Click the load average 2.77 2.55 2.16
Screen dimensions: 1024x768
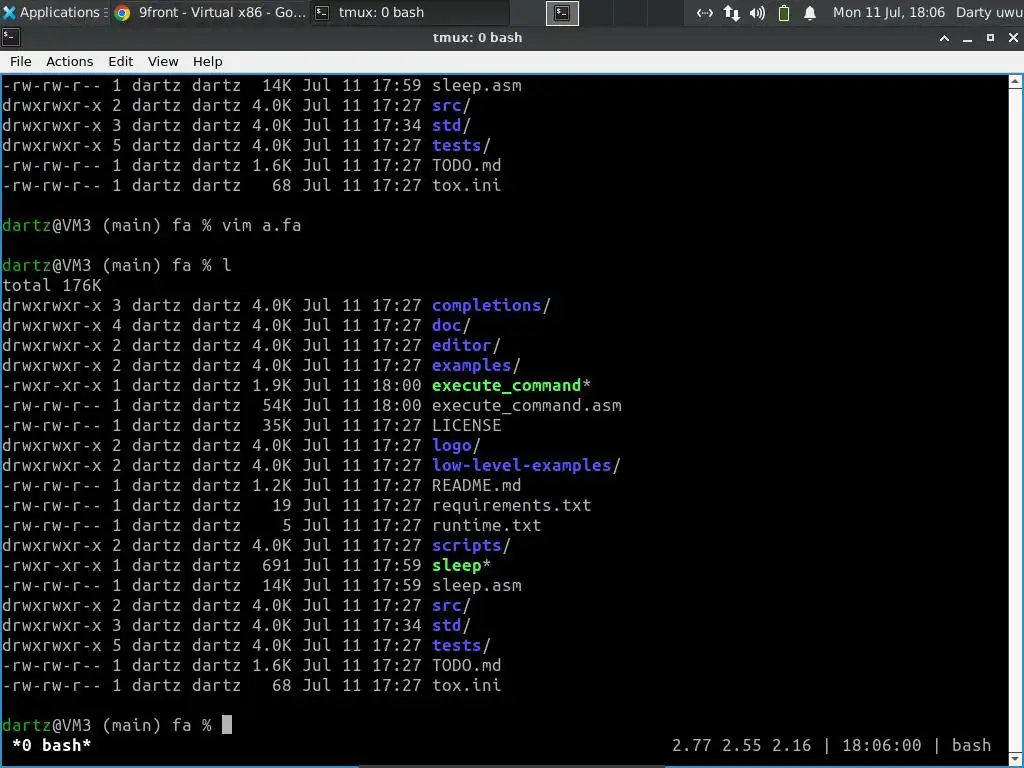click(741, 745)
